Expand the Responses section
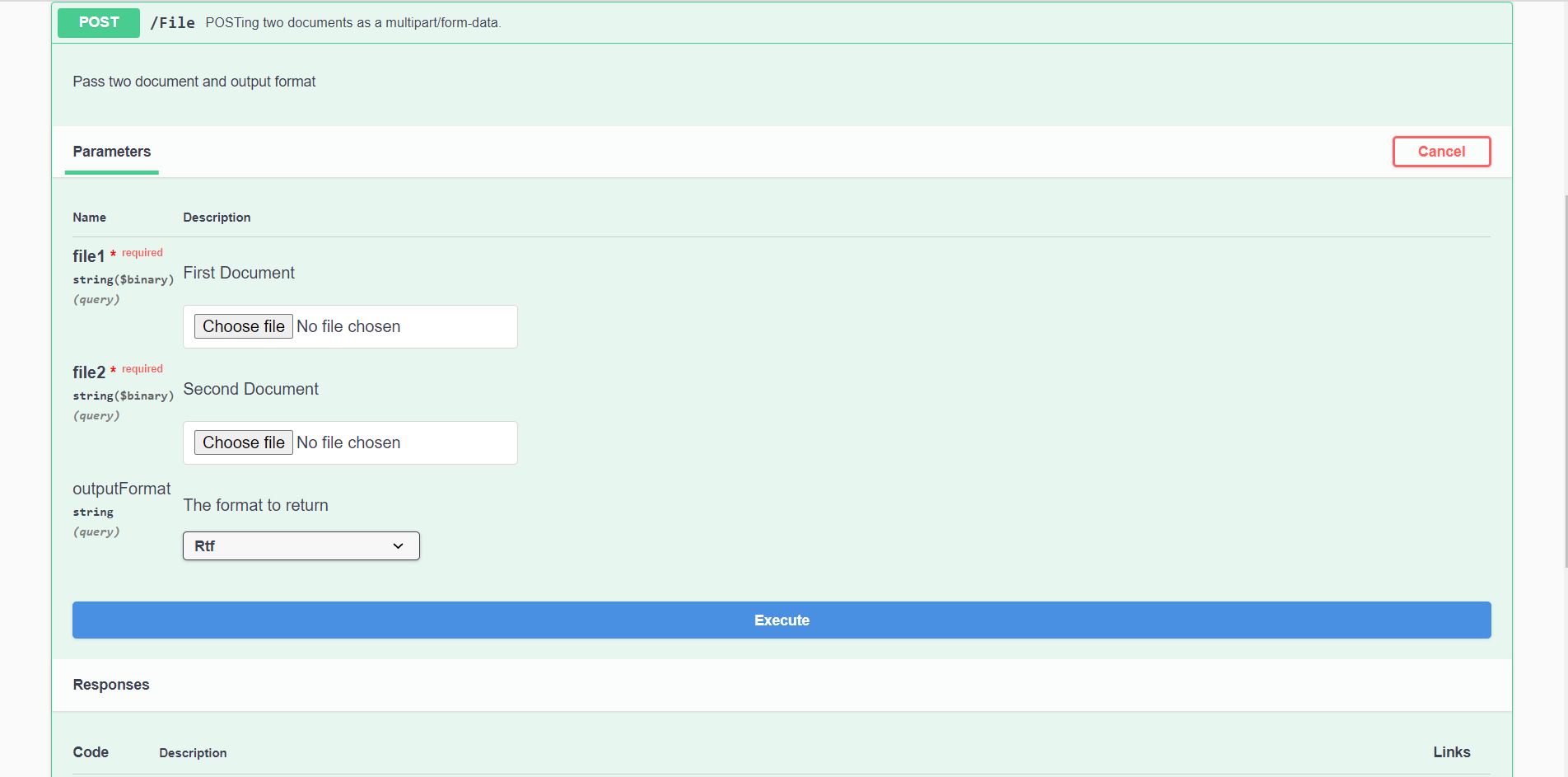The width and height of the screenshot is (1568, 777). click(x=110, y=685)
